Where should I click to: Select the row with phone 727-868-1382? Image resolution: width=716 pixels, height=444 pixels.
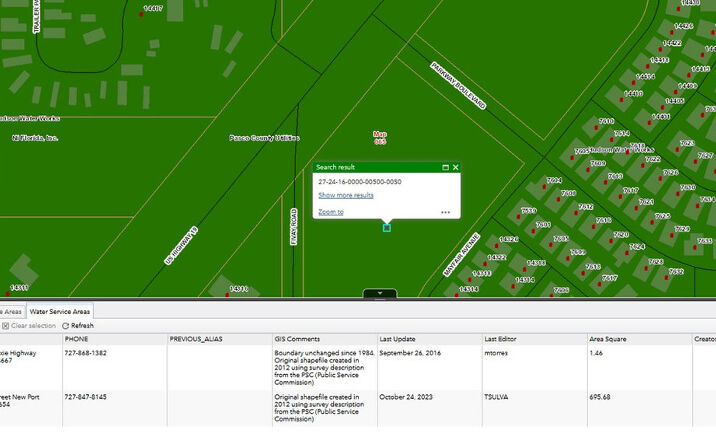[86, 353]
